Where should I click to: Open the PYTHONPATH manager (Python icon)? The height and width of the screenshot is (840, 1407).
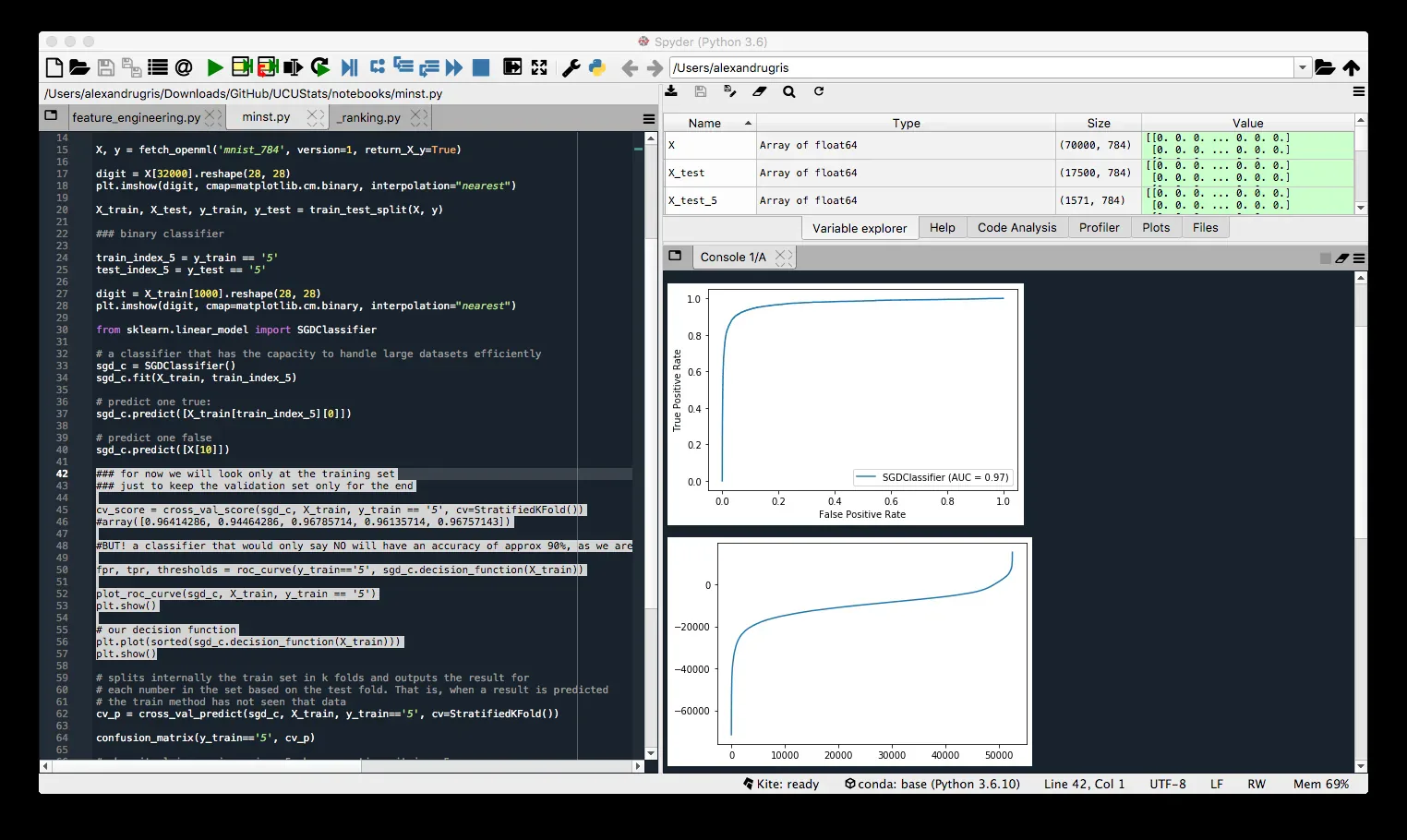point(597,67)
